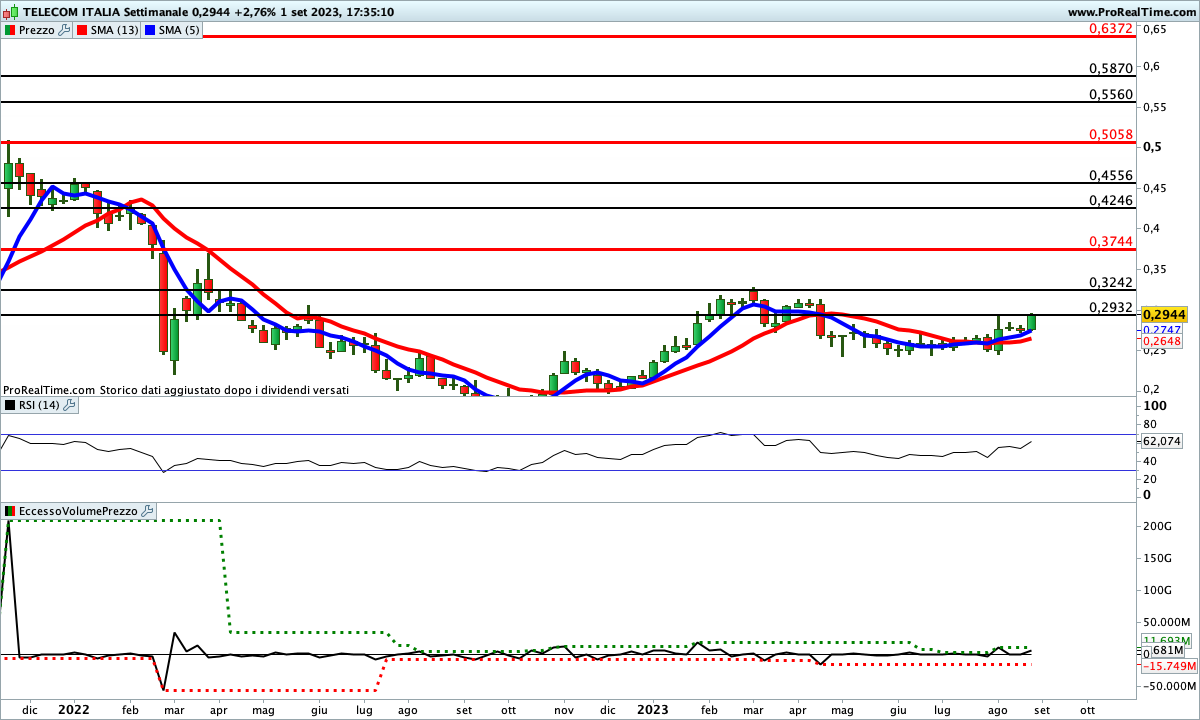The width and height of the screenshot is (1200, 720).
Task: Open EccessoVolumePrezzo settings wrench icon
Action: 148,511
